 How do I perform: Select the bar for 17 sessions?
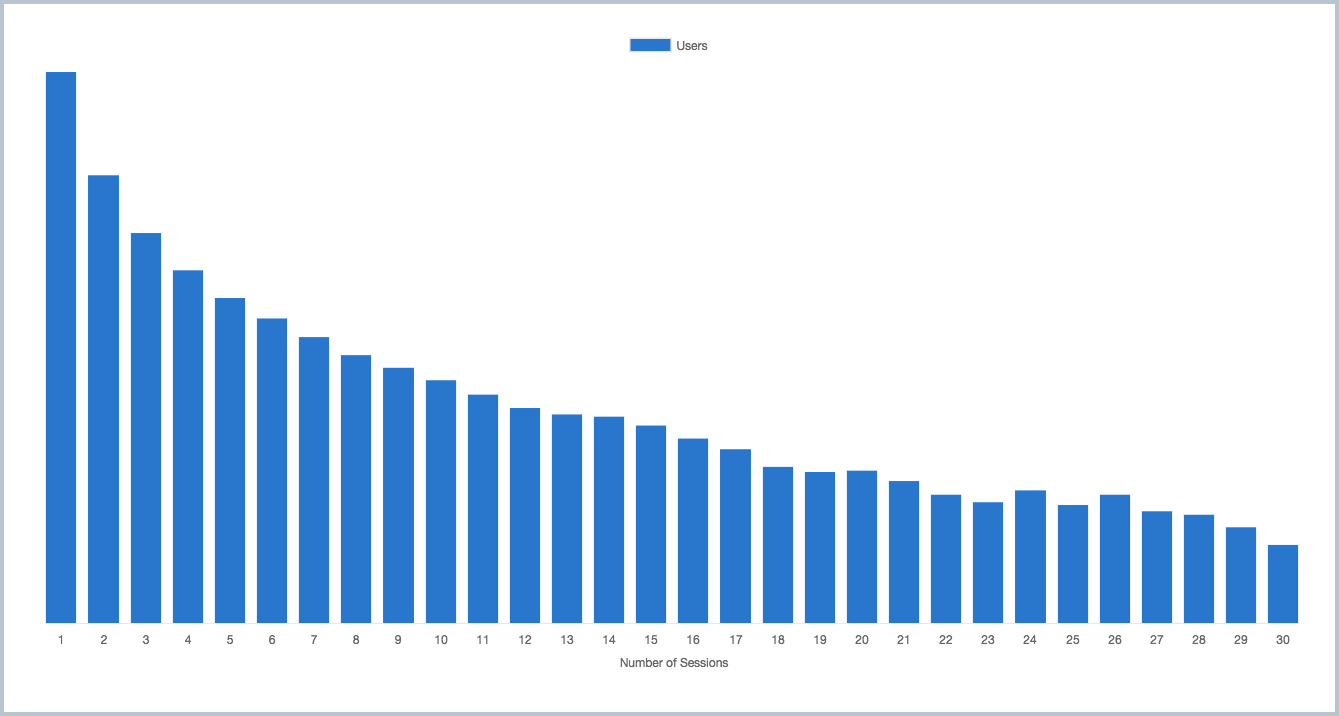(735, 536)
